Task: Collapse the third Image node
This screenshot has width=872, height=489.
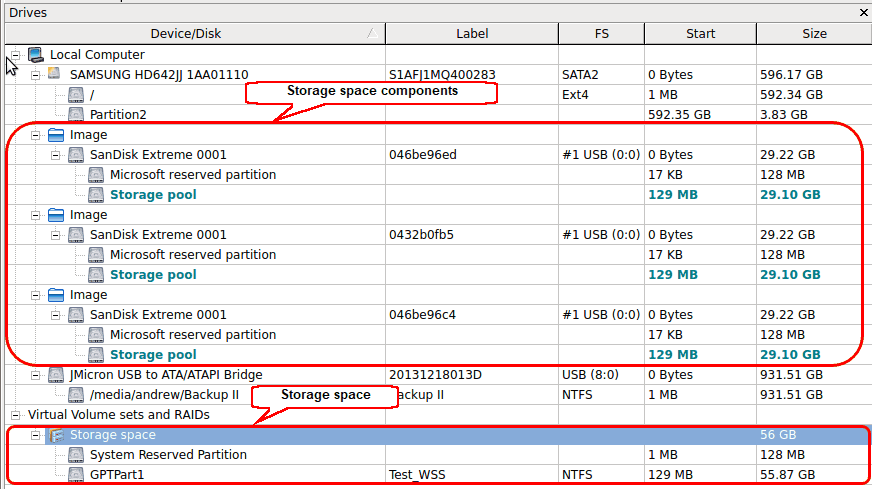Action: click(36, 295)
